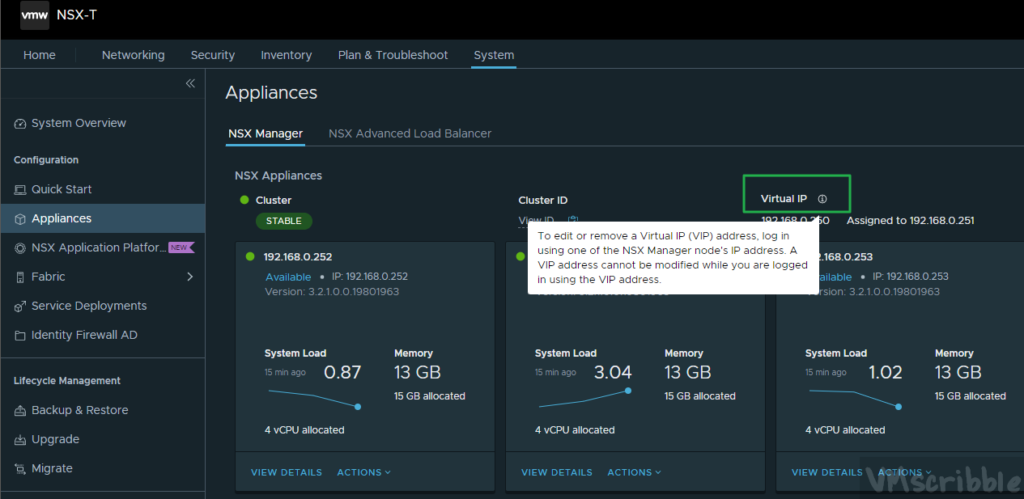This screenshot has height=499, width=1024.
Task: Click the Upgrade sidebar icon
Action: coord(20,439)
